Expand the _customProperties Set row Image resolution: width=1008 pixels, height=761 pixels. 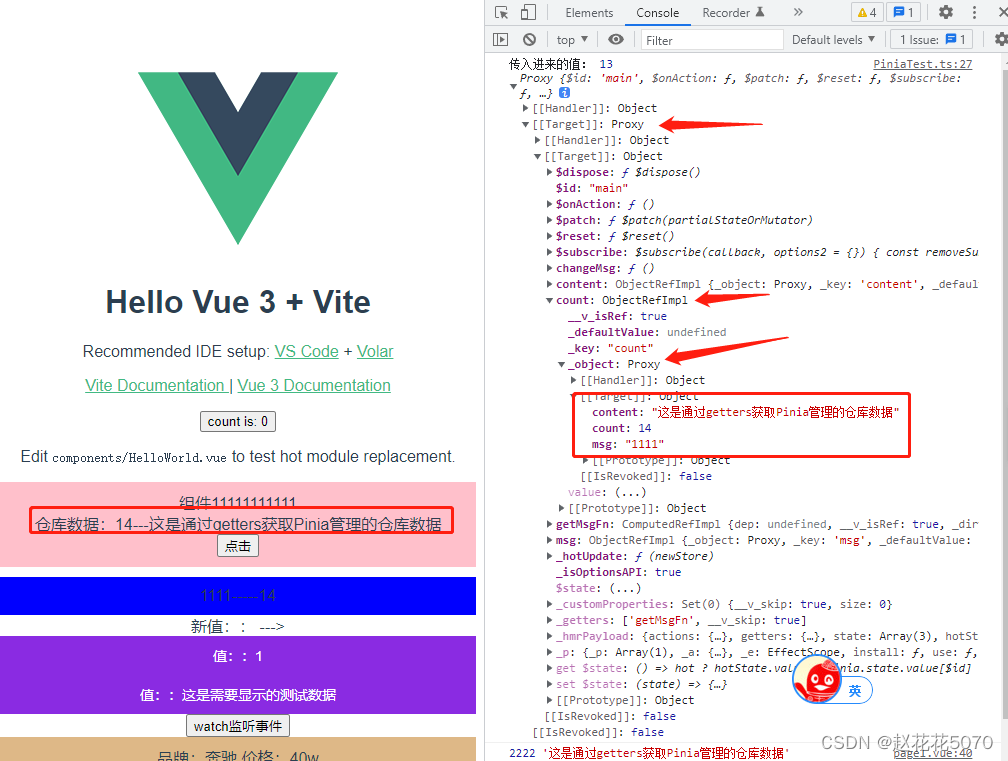tap(550, 604)
